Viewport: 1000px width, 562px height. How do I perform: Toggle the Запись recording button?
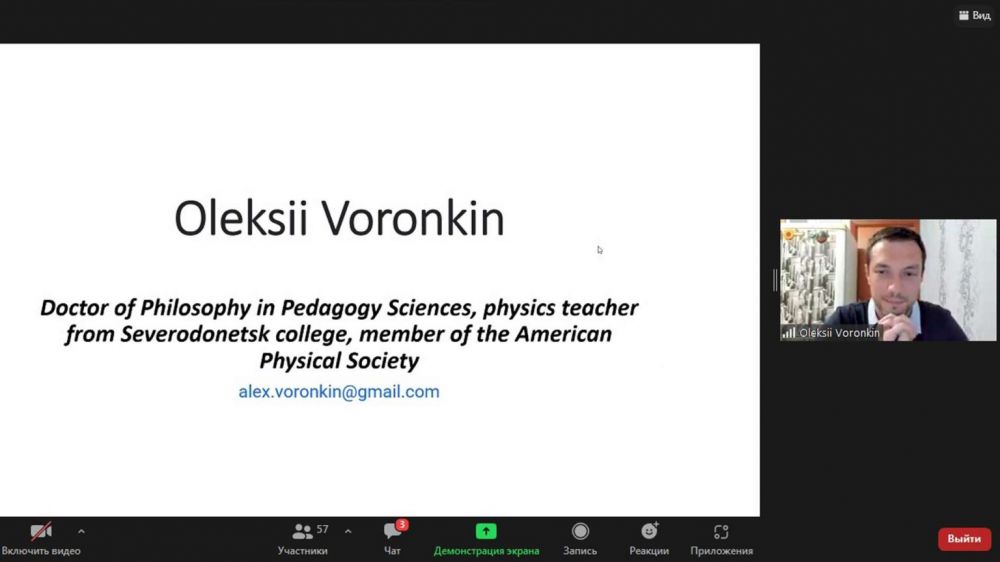580,538
